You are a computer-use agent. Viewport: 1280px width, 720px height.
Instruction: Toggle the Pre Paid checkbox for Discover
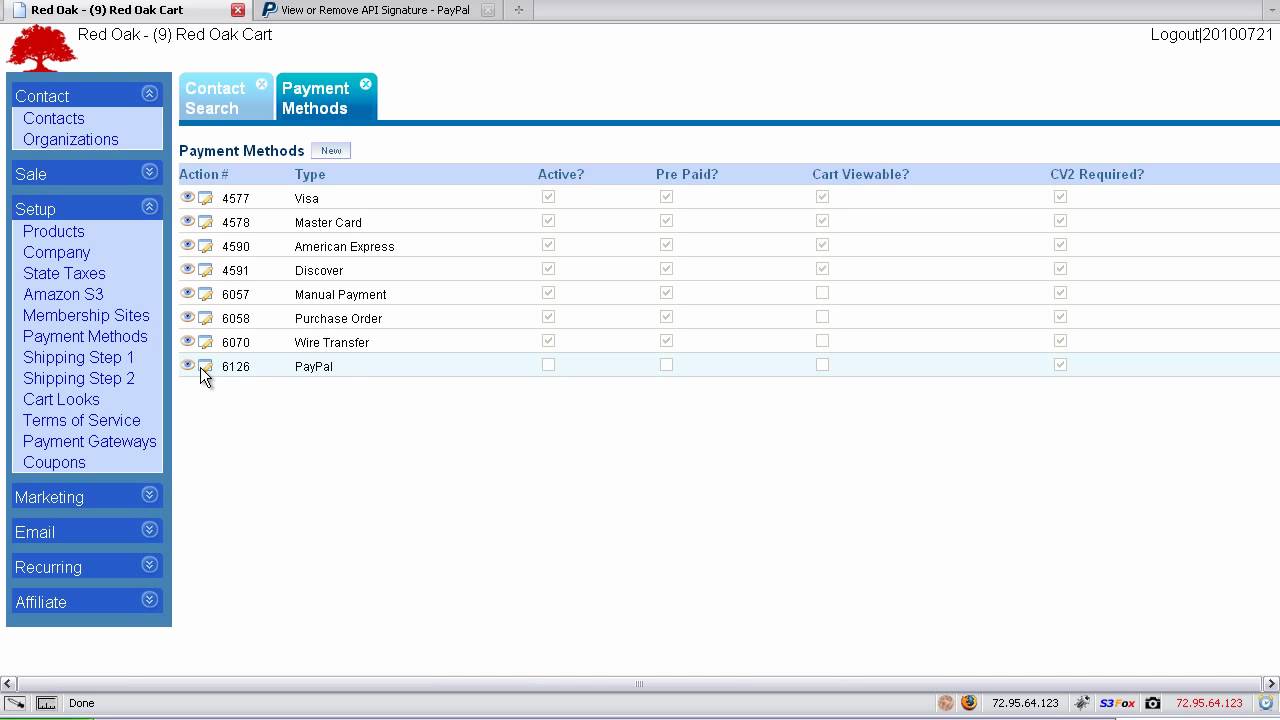(666, 269)
